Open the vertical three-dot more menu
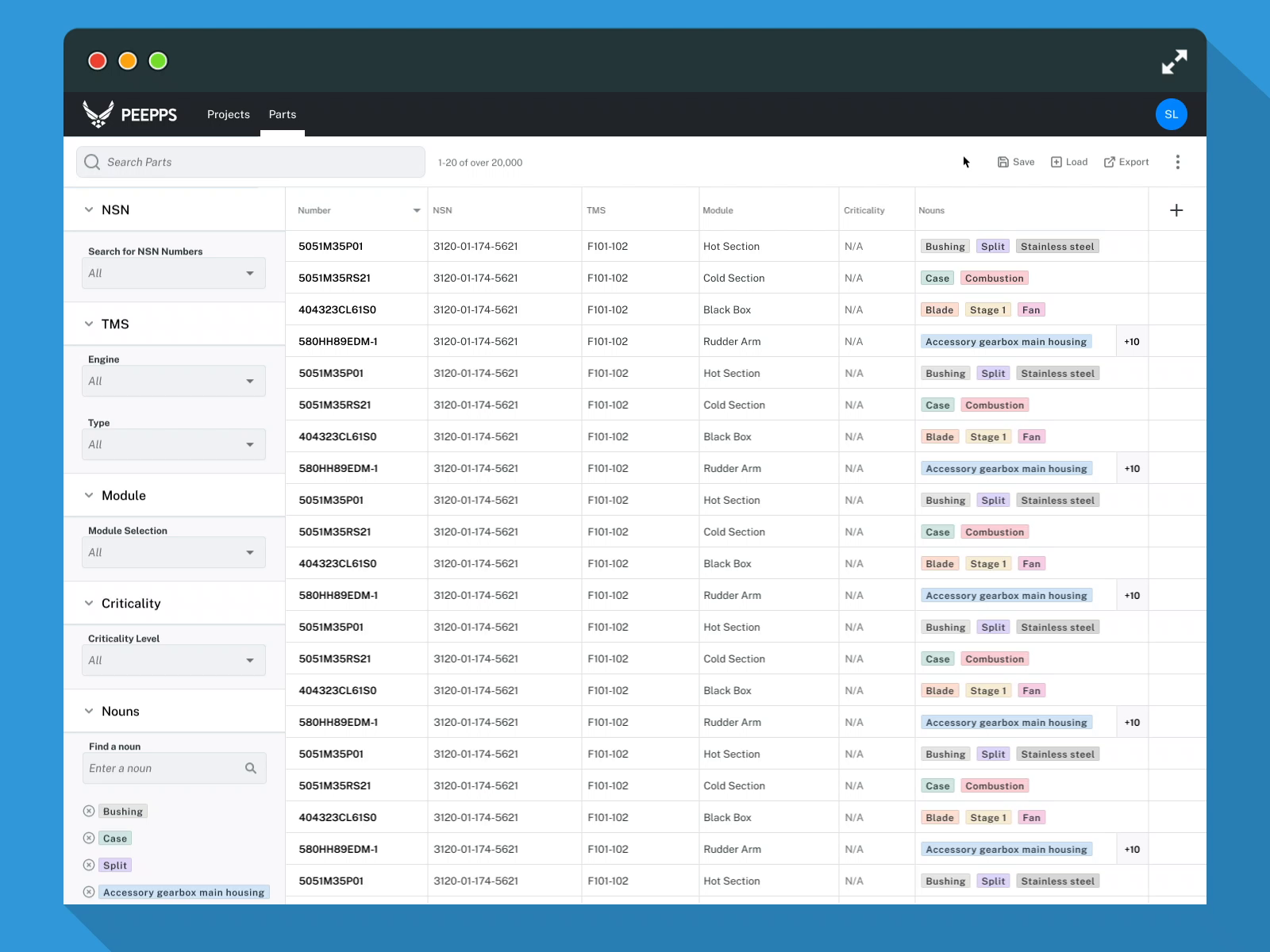Screen dimensions: 1270x952 (1177, 162)
